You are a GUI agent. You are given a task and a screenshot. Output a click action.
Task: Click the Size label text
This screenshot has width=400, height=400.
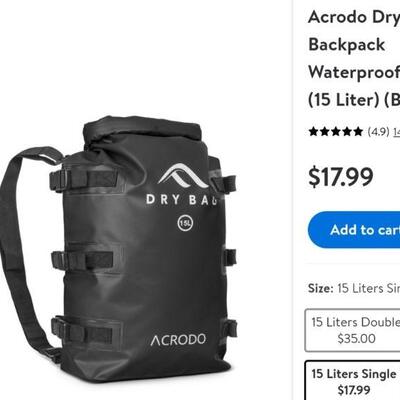tap(320, 288)
